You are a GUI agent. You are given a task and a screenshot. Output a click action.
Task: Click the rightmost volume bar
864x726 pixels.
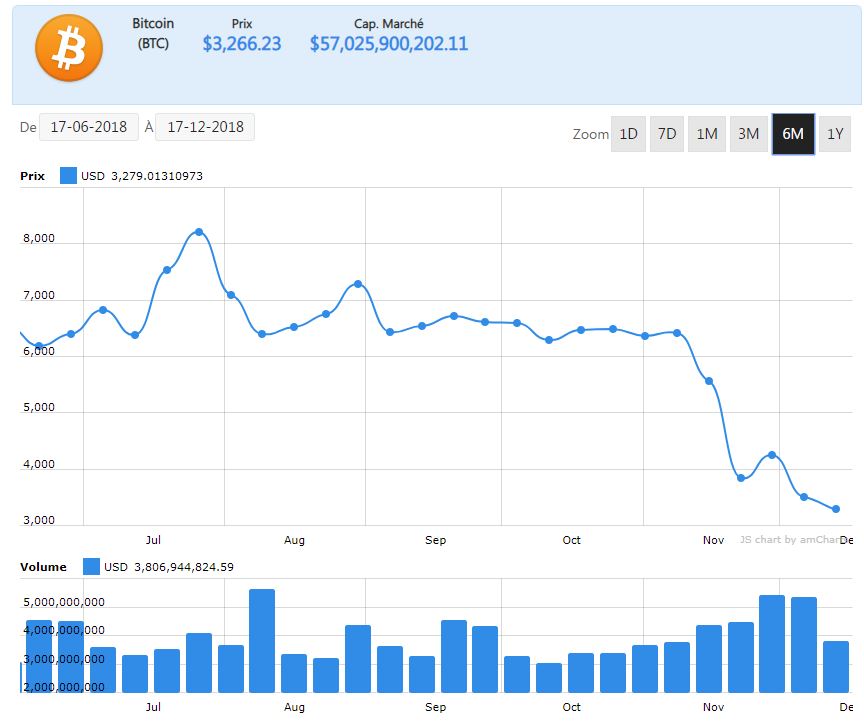click(836, 666)
